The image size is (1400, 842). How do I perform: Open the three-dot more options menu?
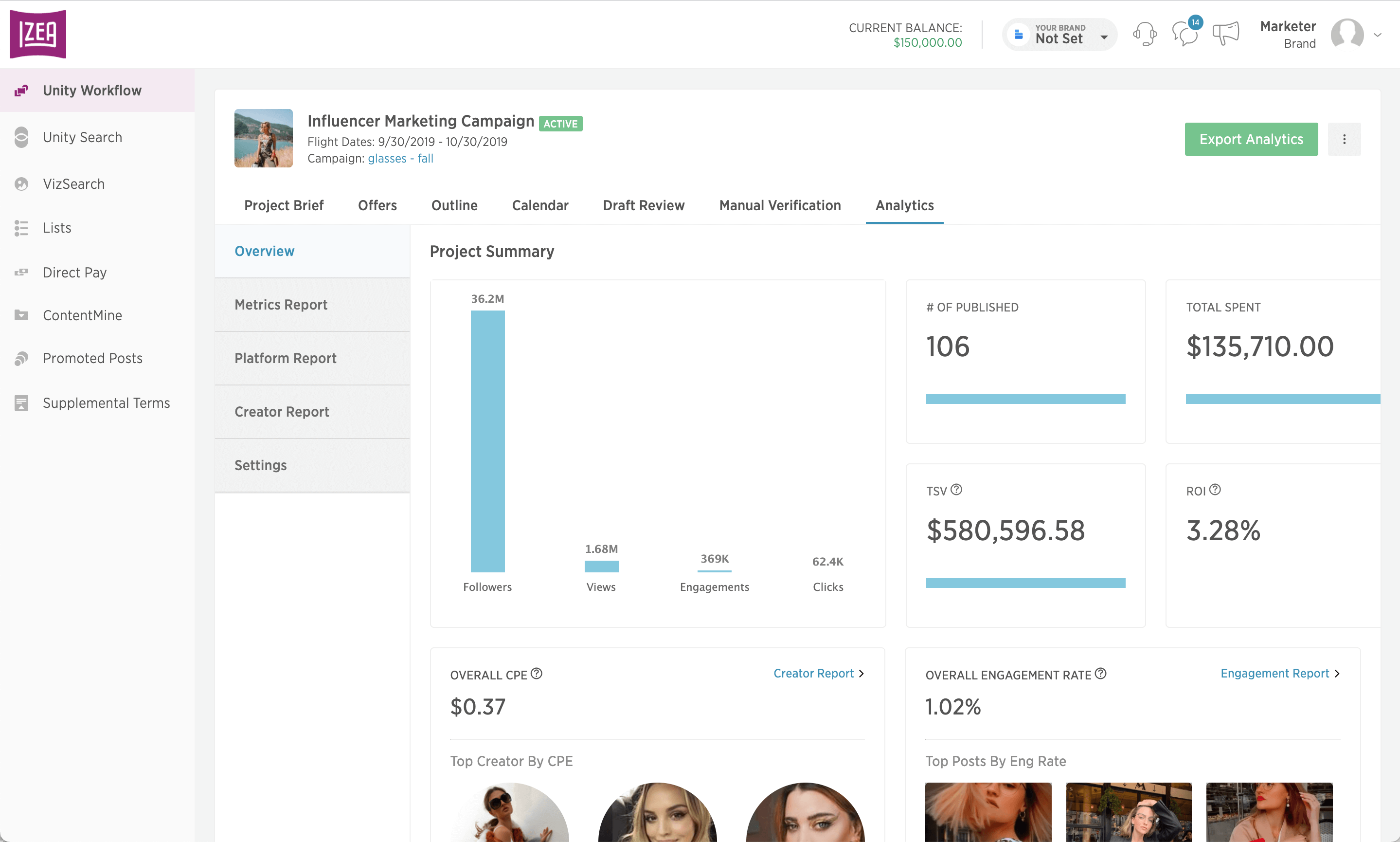tap(1344, 139)
